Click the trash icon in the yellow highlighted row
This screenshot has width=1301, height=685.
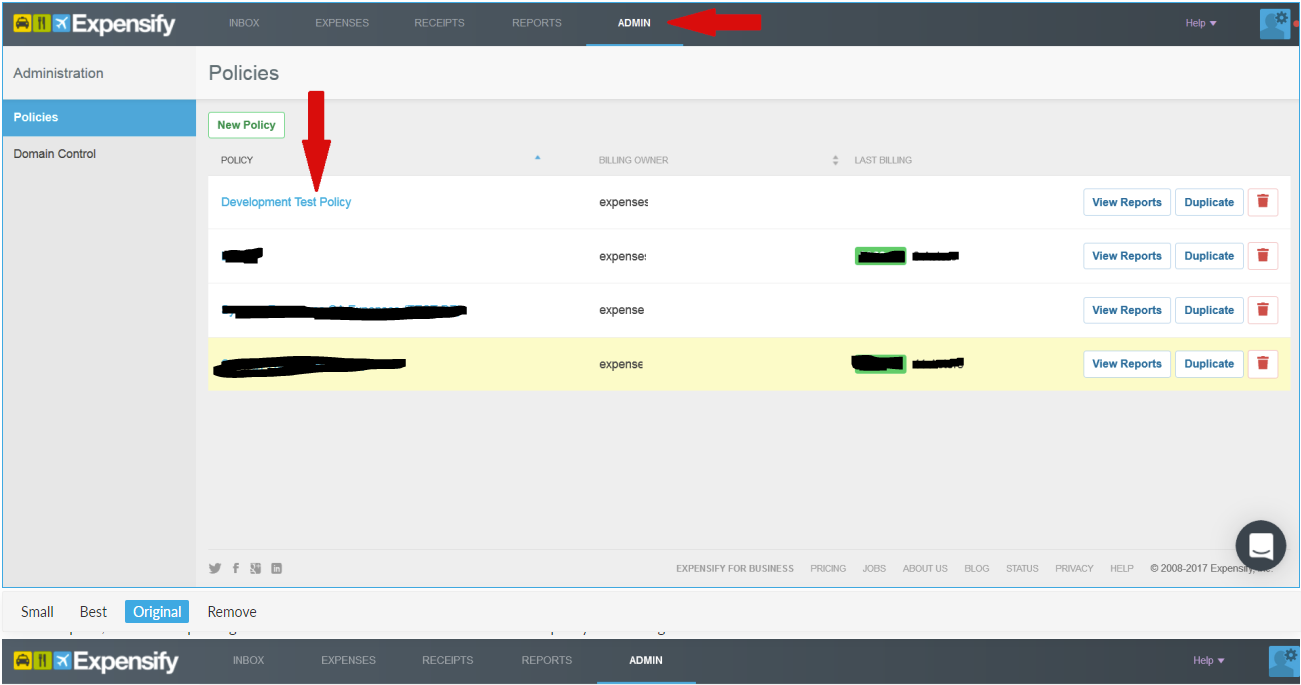1263,364
